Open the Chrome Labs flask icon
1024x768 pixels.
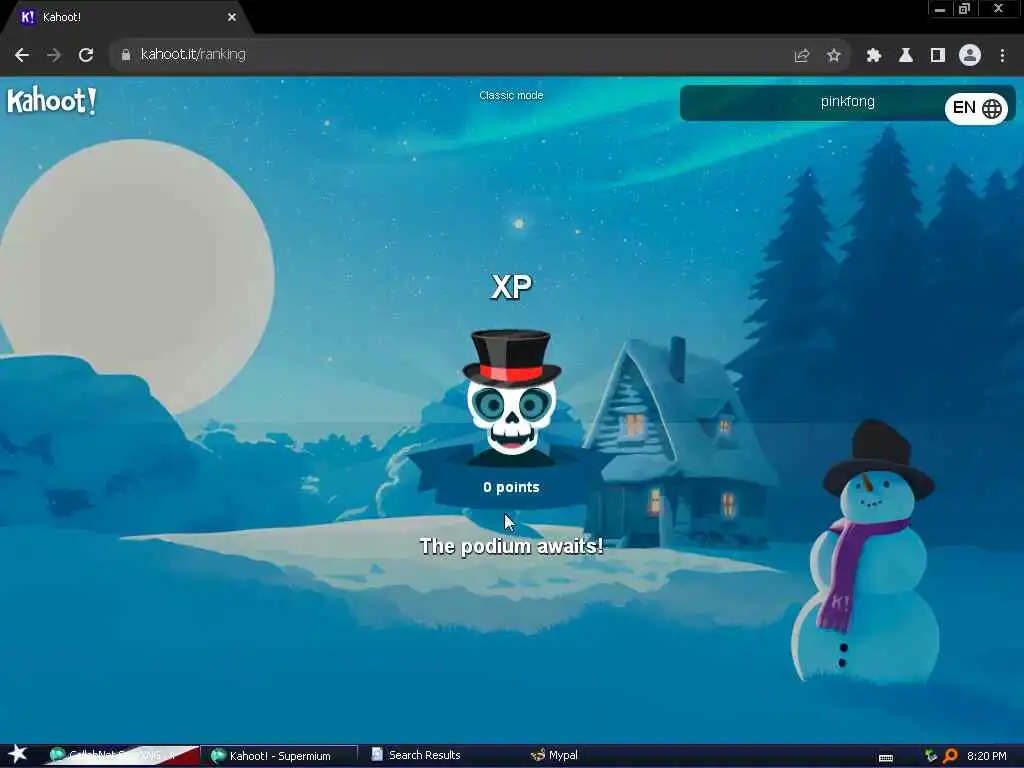[x=906, y=56]
